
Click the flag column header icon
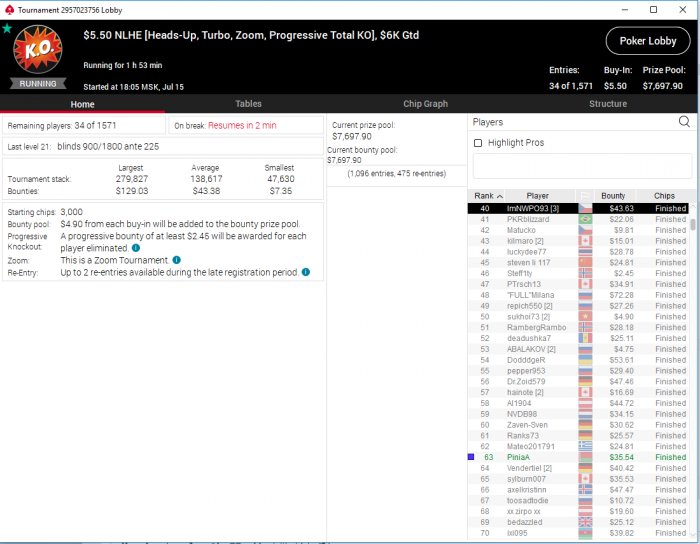point(584,196)
